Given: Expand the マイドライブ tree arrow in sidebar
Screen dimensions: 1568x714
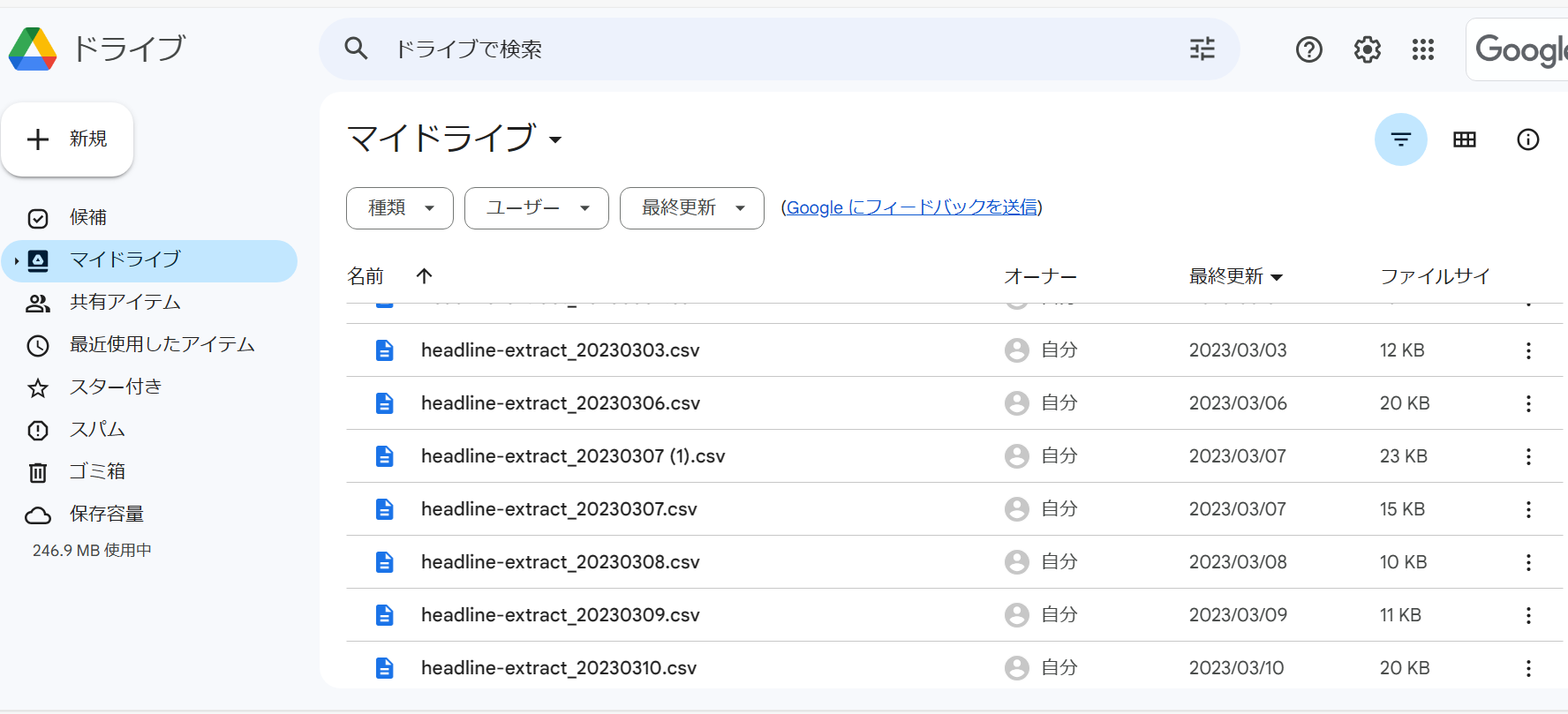Looking at the screenshot, I should click(x=16, y=261).
